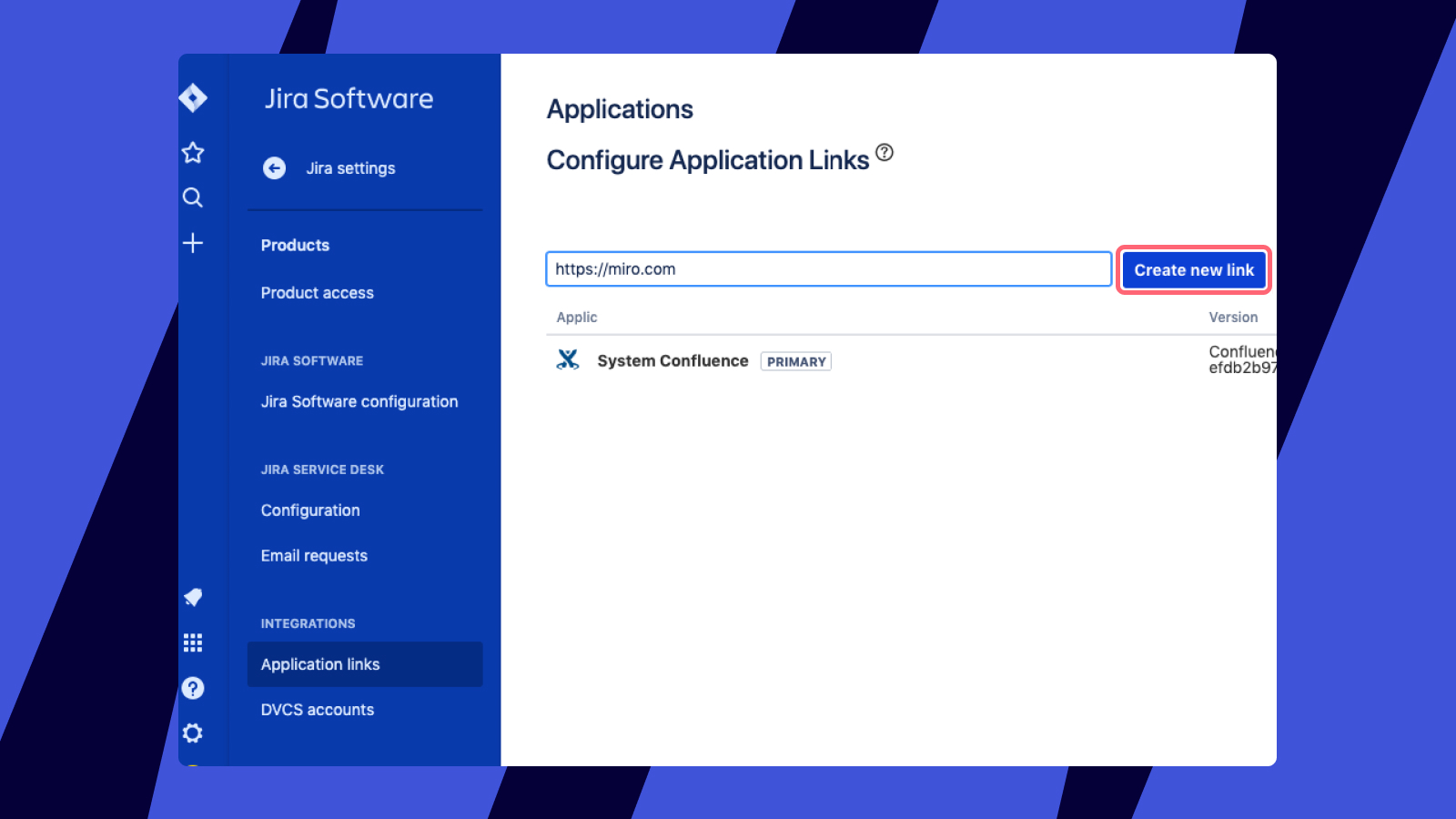Select Products in the sidebar
Image resolution: width=1456 pixels, height=819 pixels.
click(x=295, y=246)
